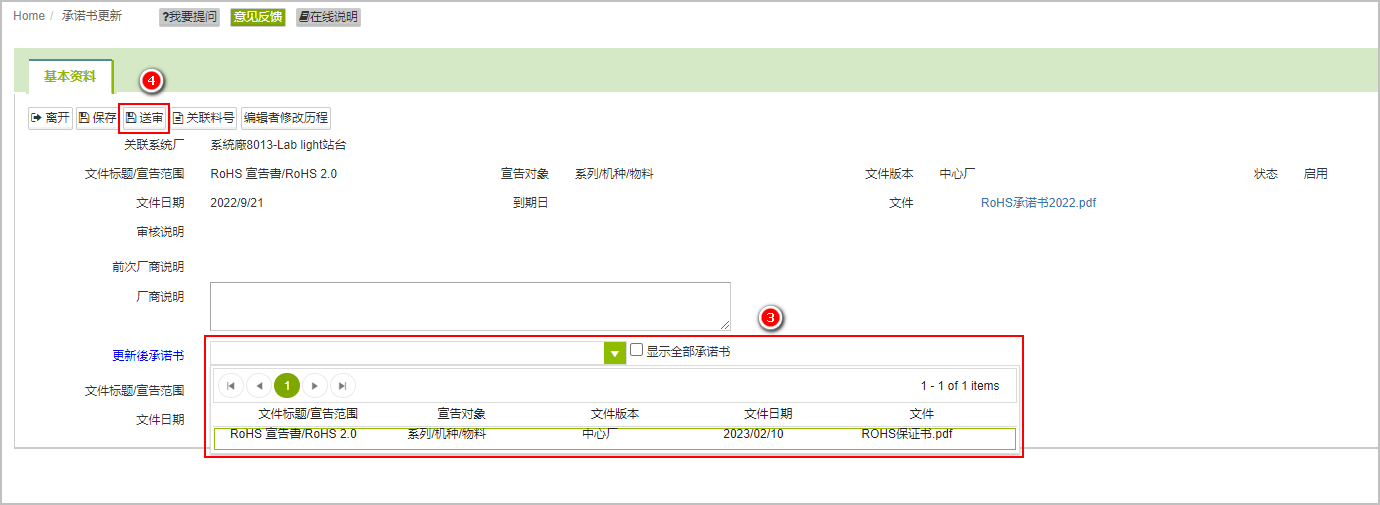
Task: Click the 意见反馈 feedback button
Action: pos(257,17)
